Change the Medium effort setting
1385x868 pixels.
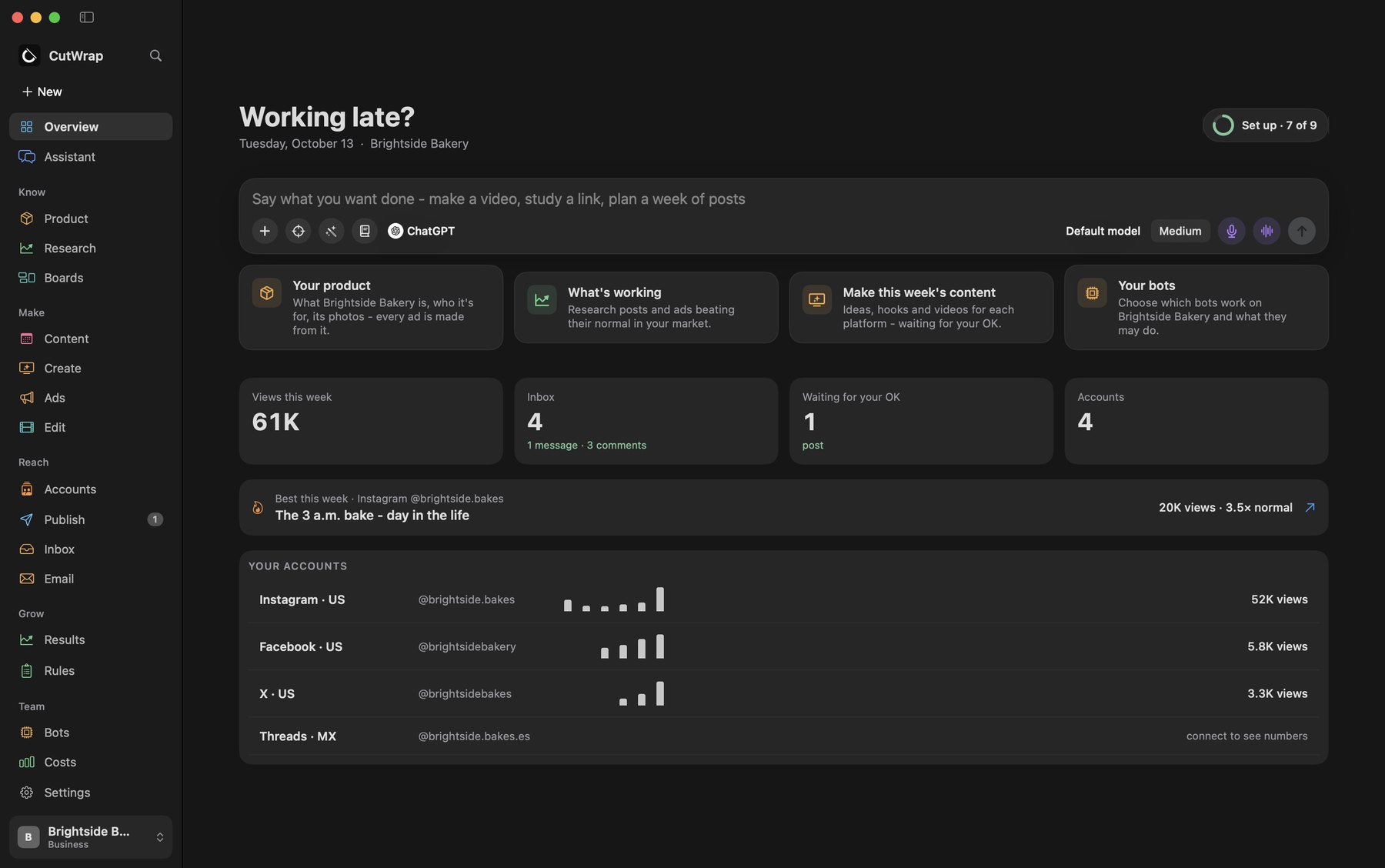[x=1180, y=231]
